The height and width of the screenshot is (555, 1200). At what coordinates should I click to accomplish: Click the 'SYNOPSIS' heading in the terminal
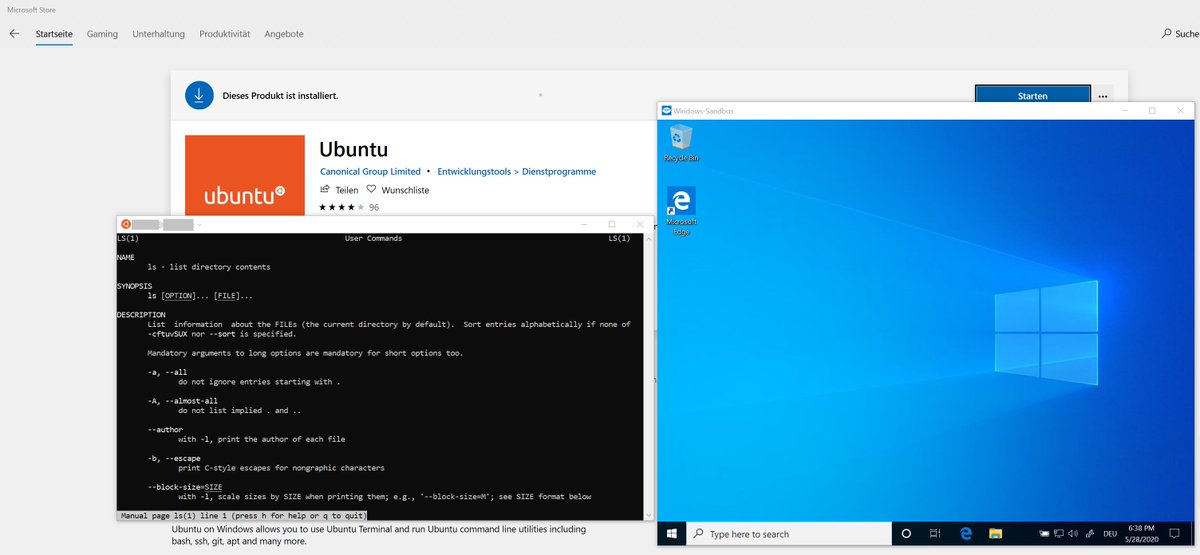pos(134,286)
